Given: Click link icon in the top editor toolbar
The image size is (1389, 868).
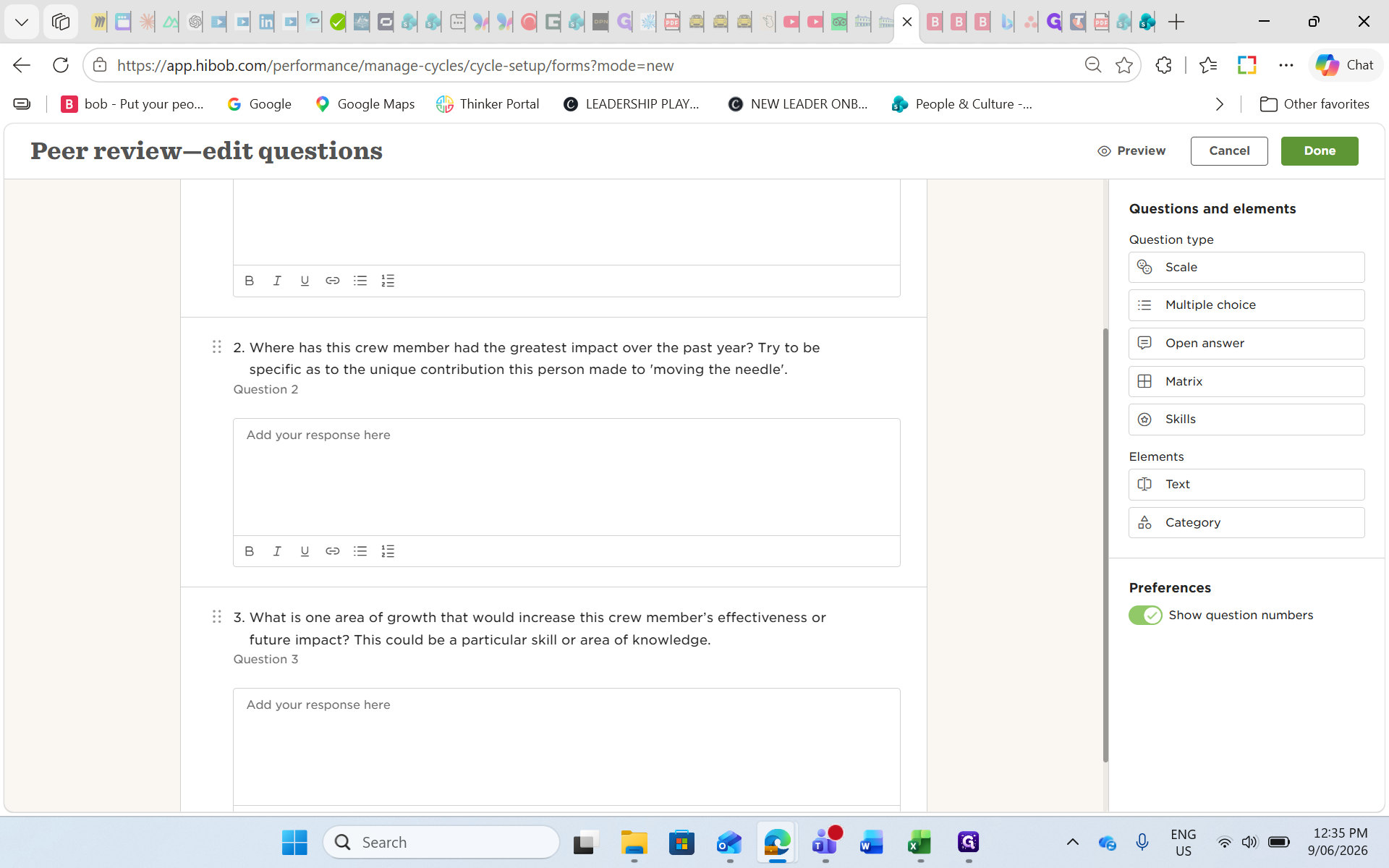Looking at the screenshot, I should pos(332,281).
